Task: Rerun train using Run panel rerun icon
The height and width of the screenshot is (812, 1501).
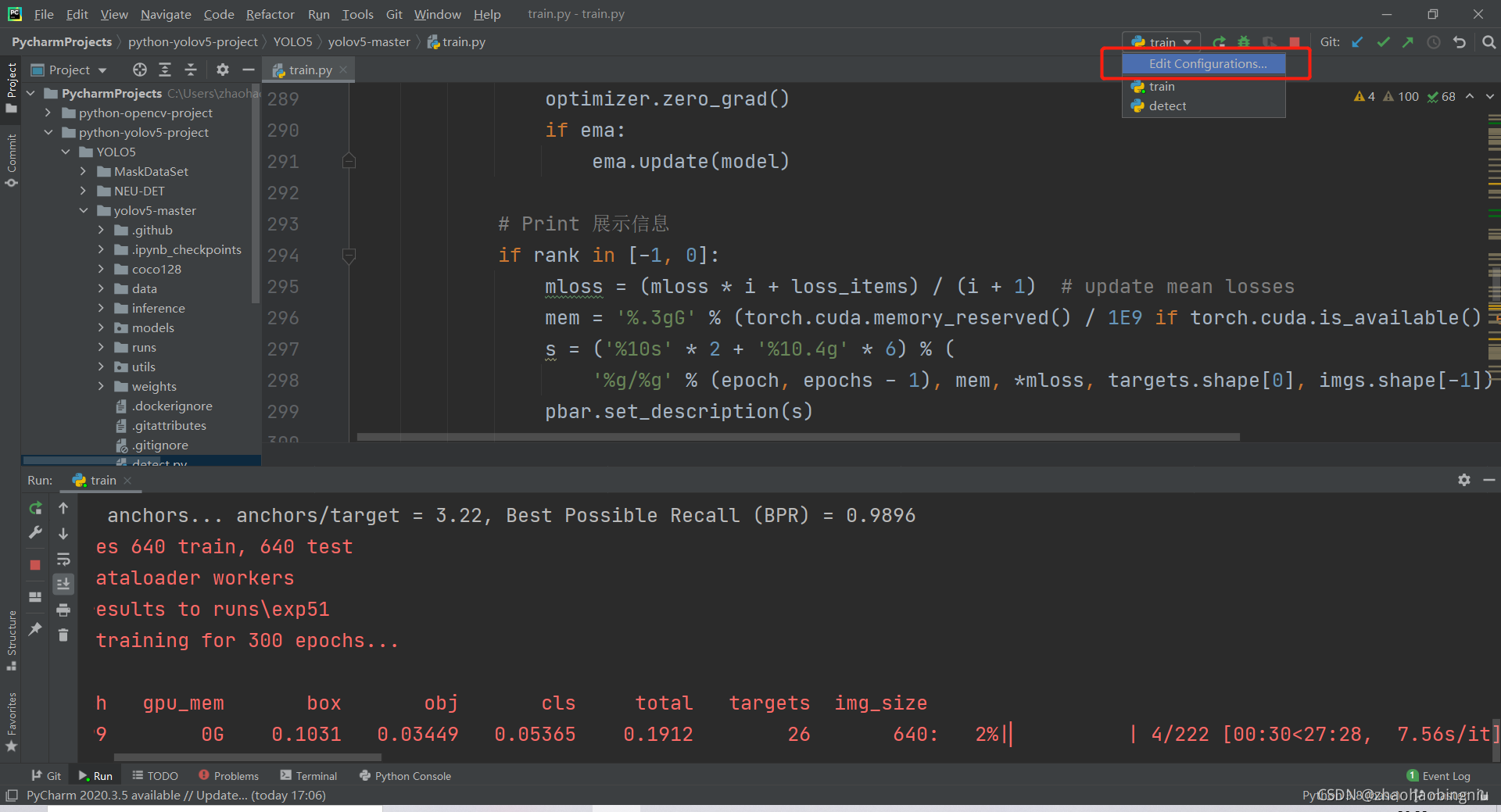Action: 35,508
